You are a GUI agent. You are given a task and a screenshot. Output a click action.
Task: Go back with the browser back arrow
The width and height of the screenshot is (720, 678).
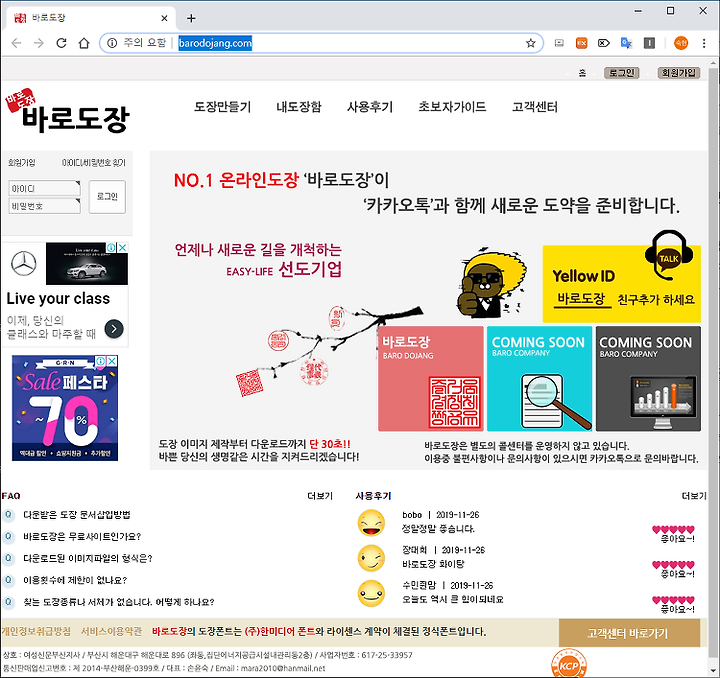click(x=17, y=43)
